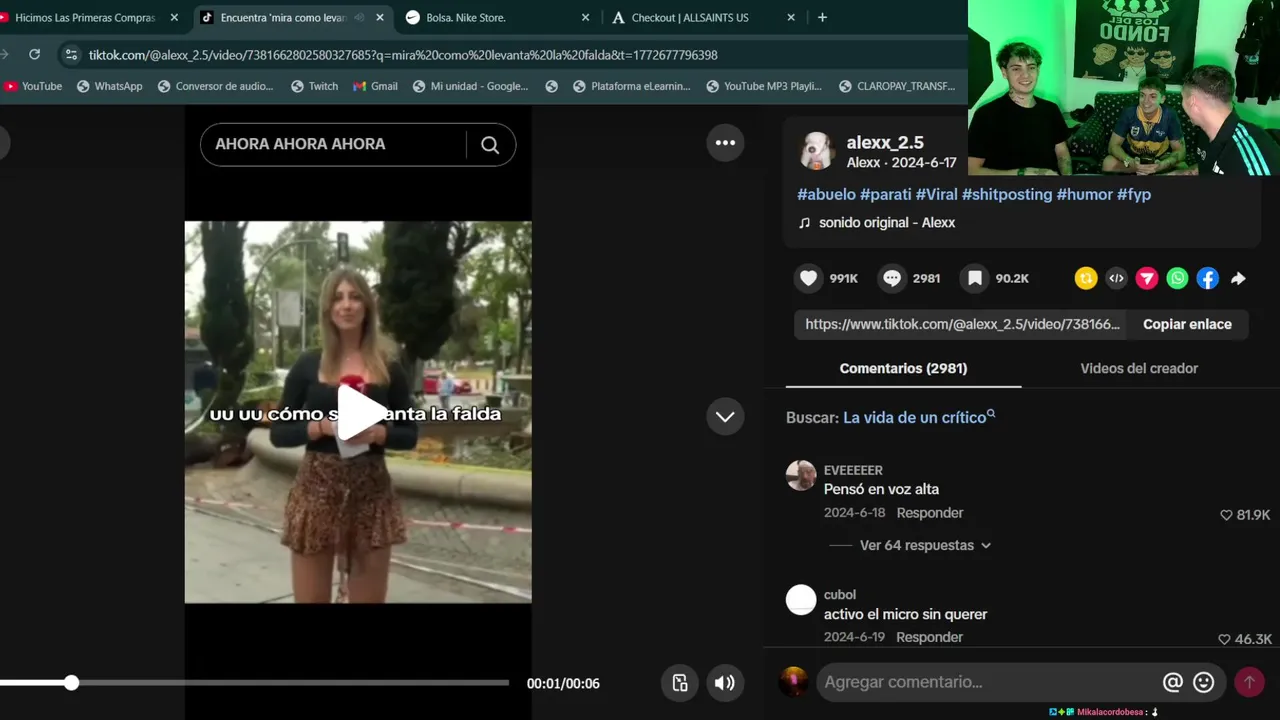Send to friends with the red icon

(x=1147, y=279)
